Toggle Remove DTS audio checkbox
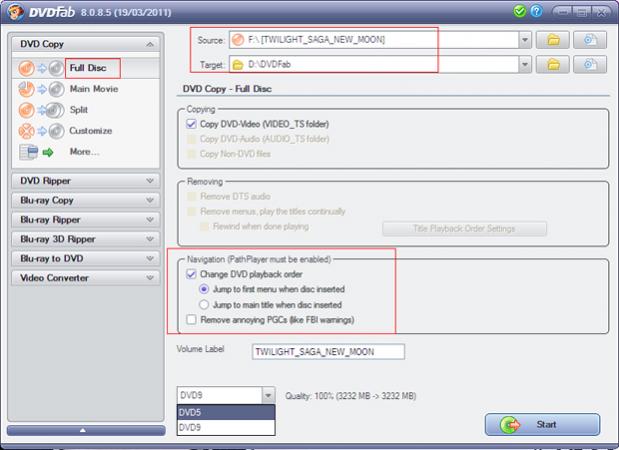Image resolution: width=619 pixels, height=450 pixels. point(191,197)
